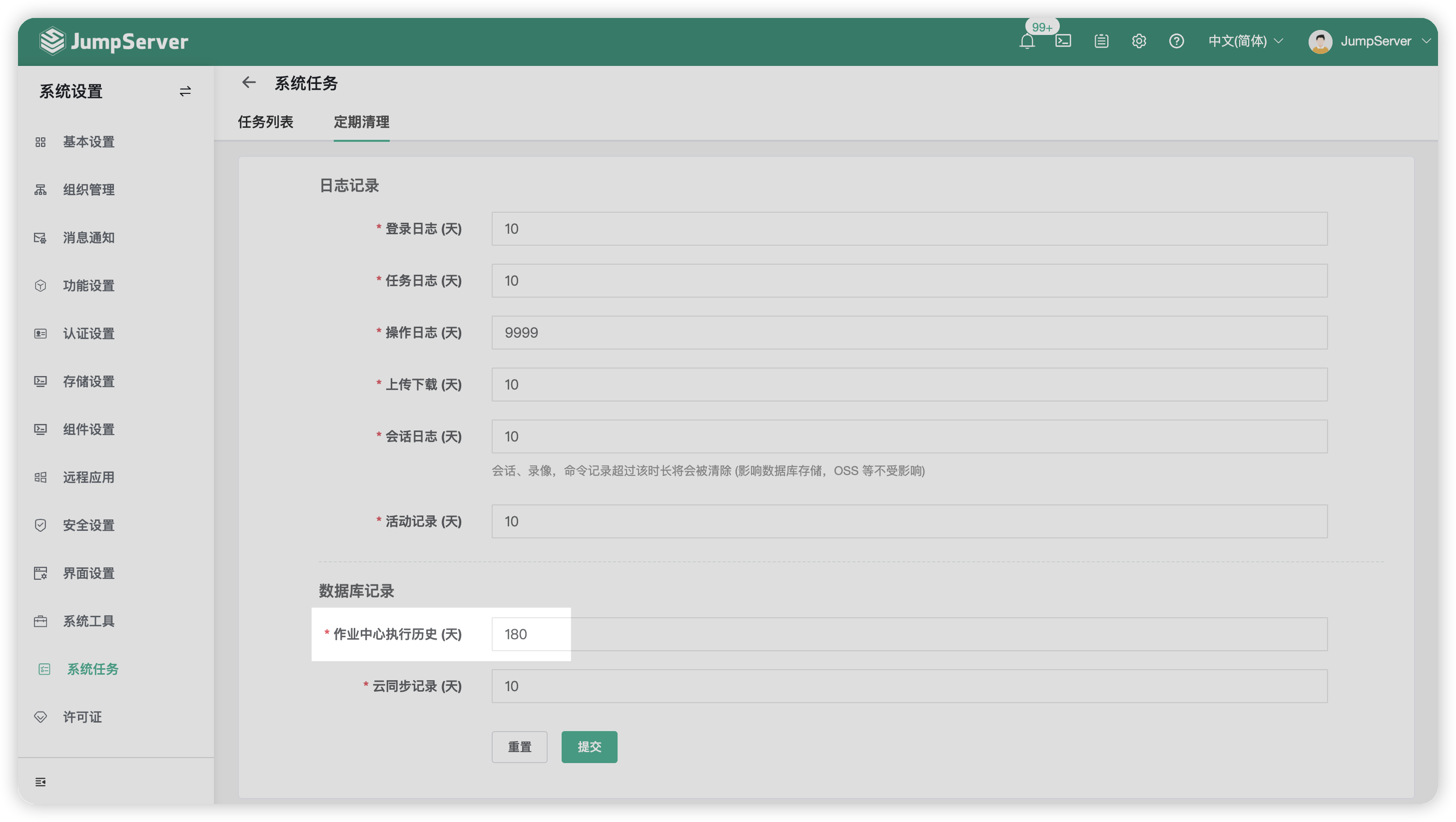Focus the 上传下载 (天) input field
The width and height of the screenshot is (1456, 822).
909,385
